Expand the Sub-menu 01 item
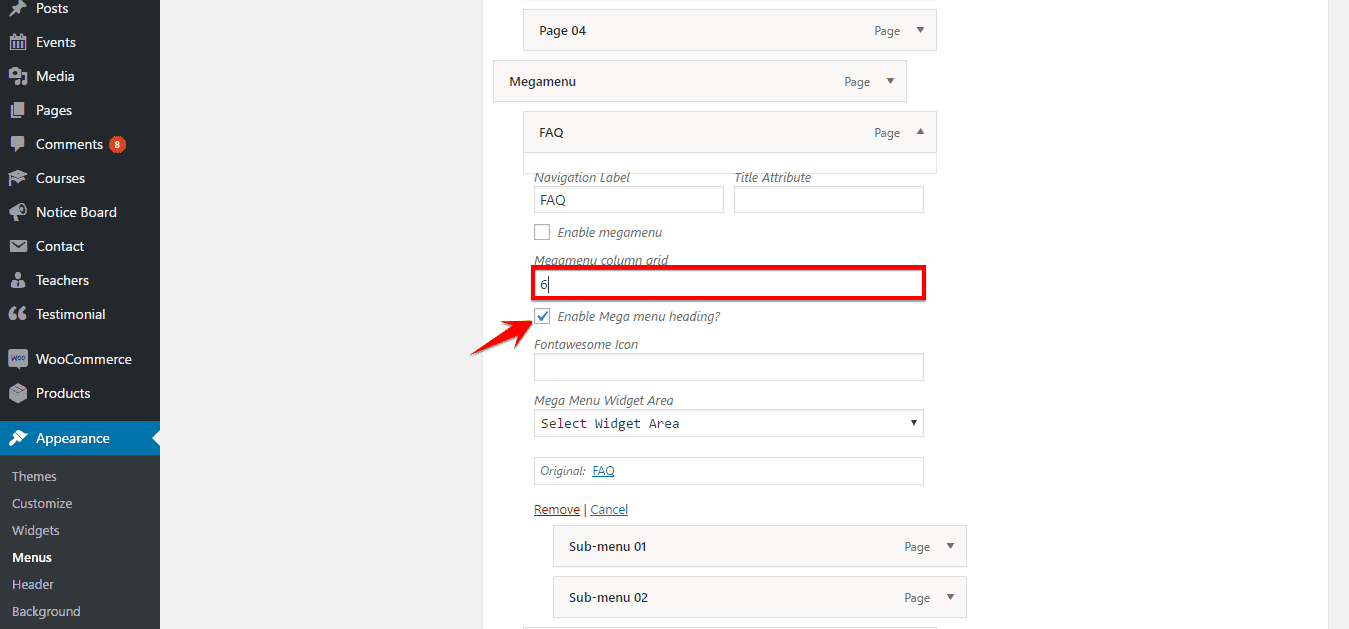The image size is (1349, 629). pyautogui.click(x=950, y=546)
